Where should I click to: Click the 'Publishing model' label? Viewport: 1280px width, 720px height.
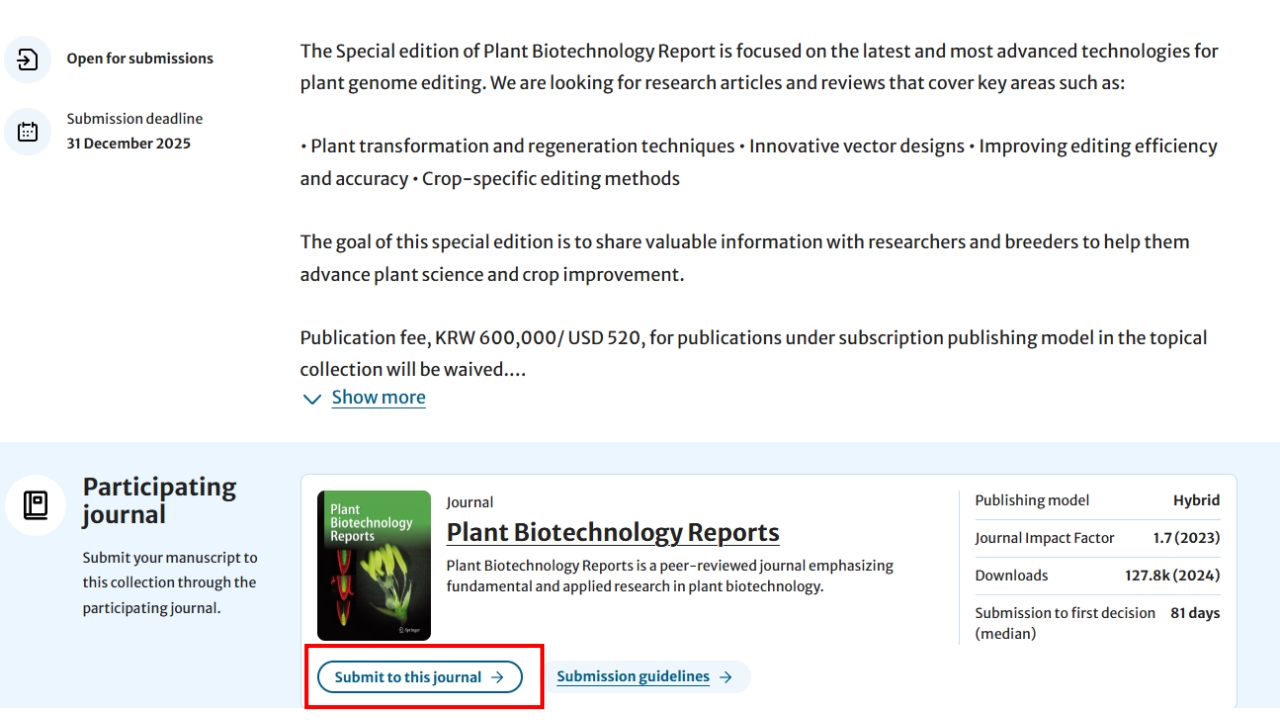[x=1032, y=500]
